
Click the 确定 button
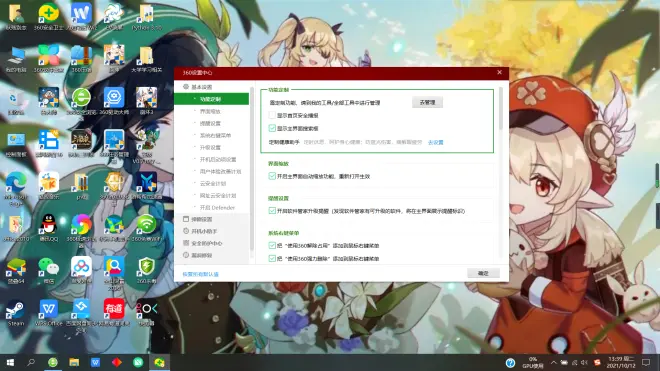pyautogui.click(x=483, y=273)
